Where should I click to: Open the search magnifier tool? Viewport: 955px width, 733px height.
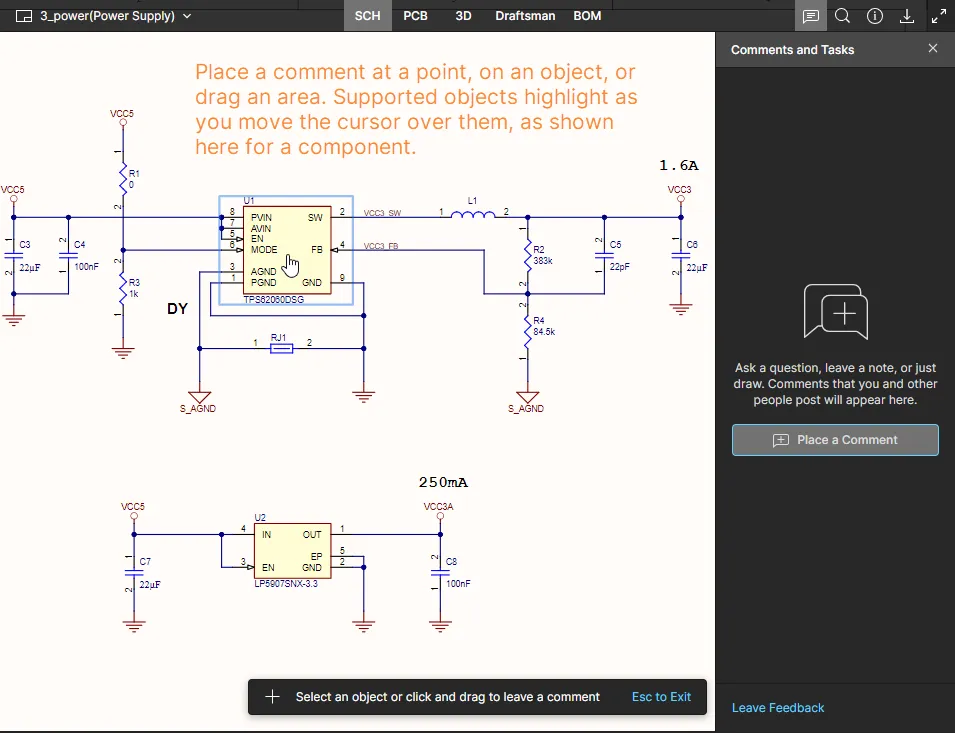pos(842,16)
